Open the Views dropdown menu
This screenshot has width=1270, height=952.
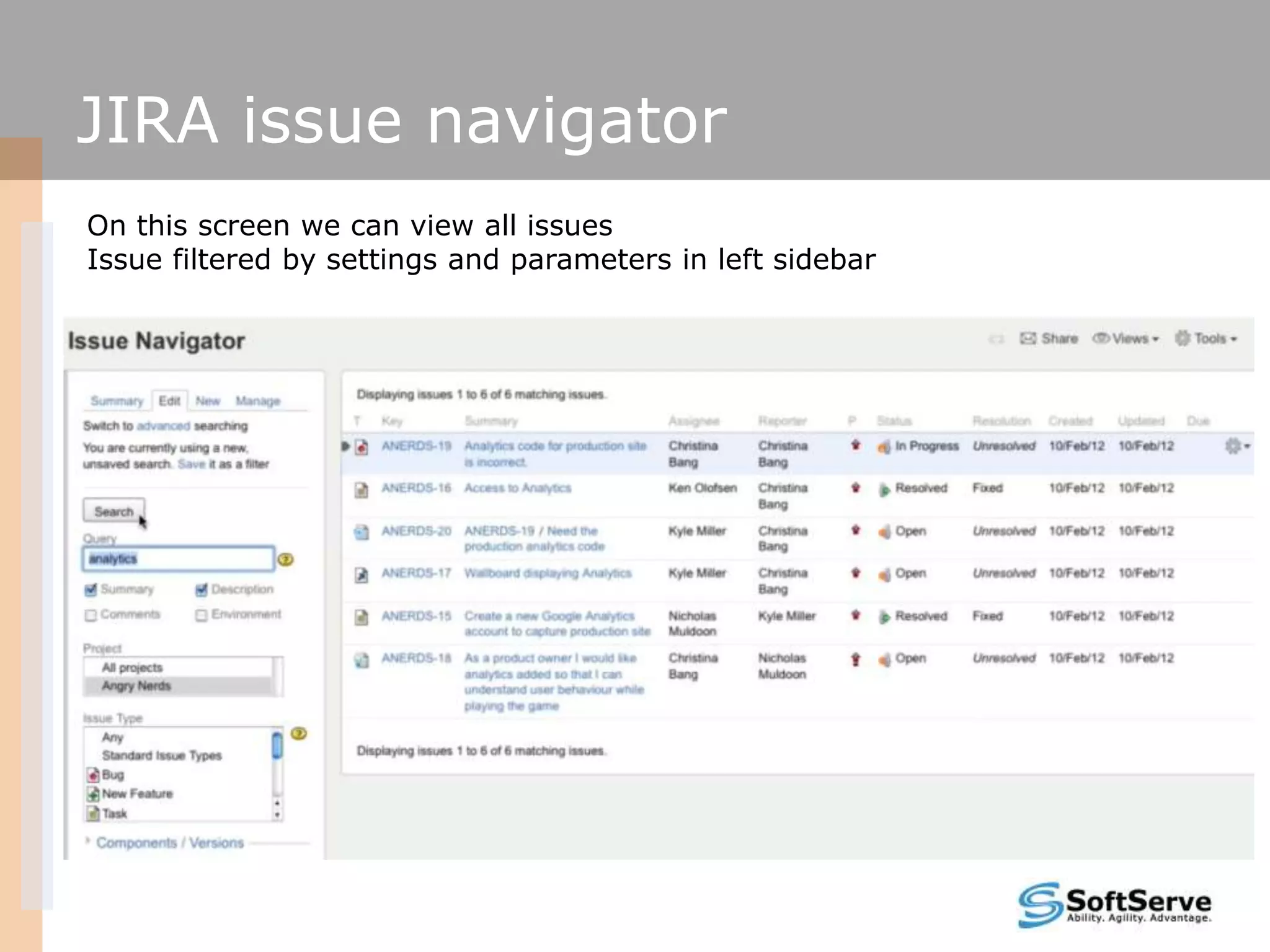coord(1126,339)
